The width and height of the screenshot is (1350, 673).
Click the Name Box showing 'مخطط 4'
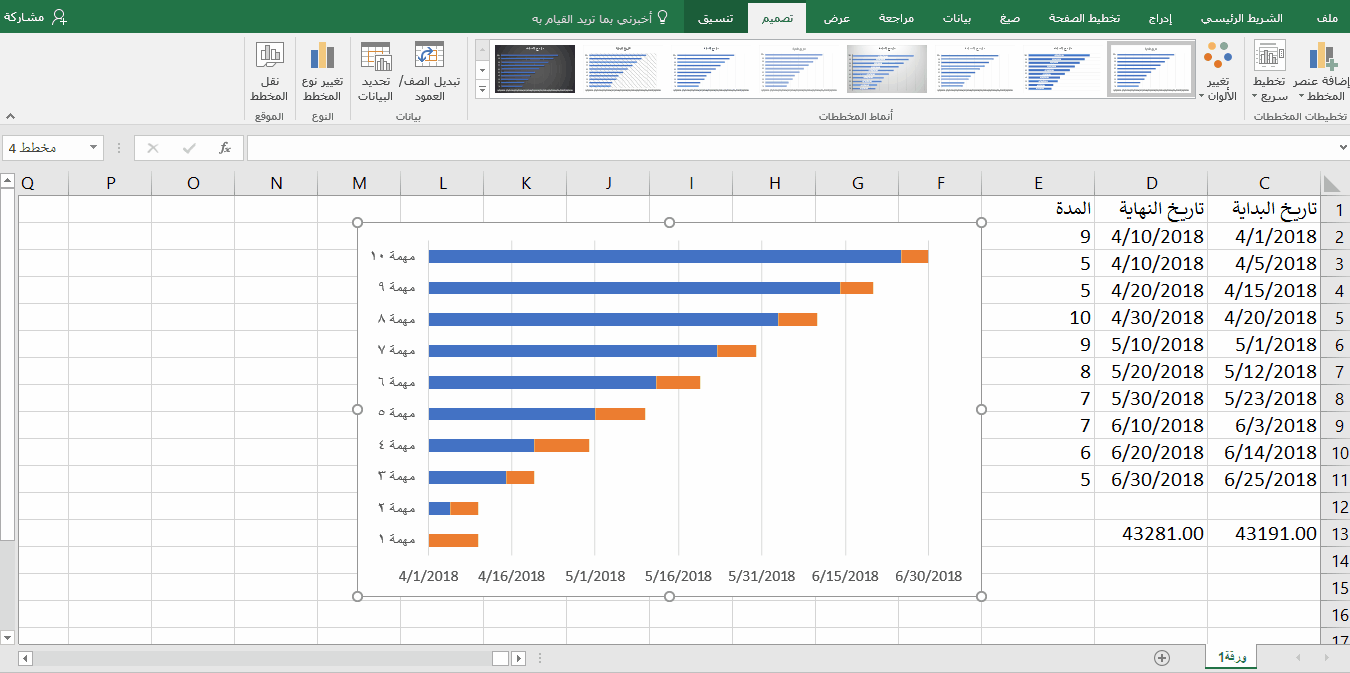[x=45, y=148]
